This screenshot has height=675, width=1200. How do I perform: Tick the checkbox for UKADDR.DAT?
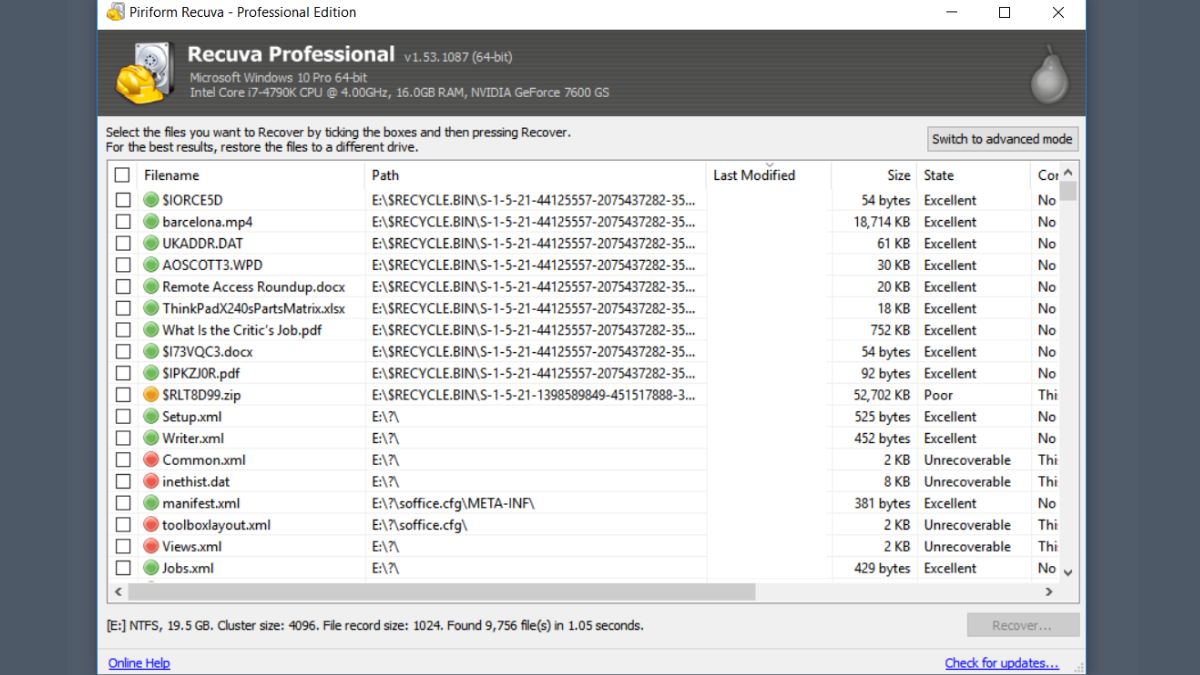(122, 243)
